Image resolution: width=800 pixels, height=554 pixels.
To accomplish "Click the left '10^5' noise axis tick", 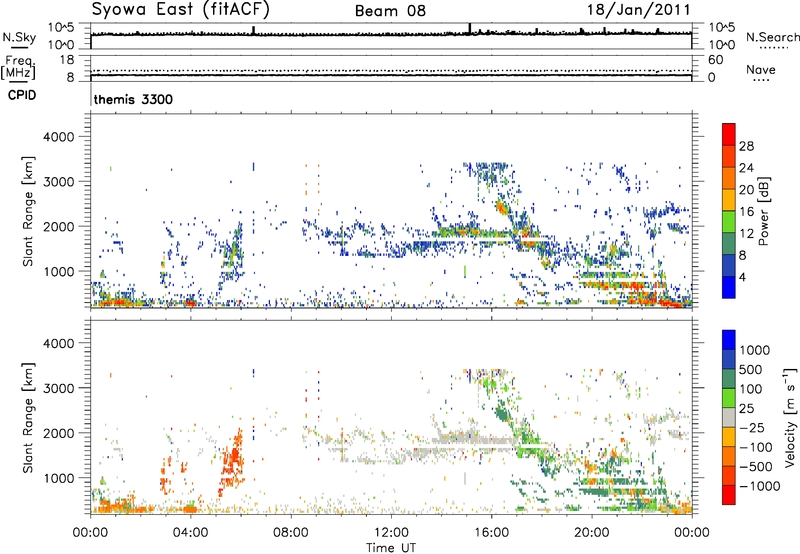I will (x=61, y=28).
